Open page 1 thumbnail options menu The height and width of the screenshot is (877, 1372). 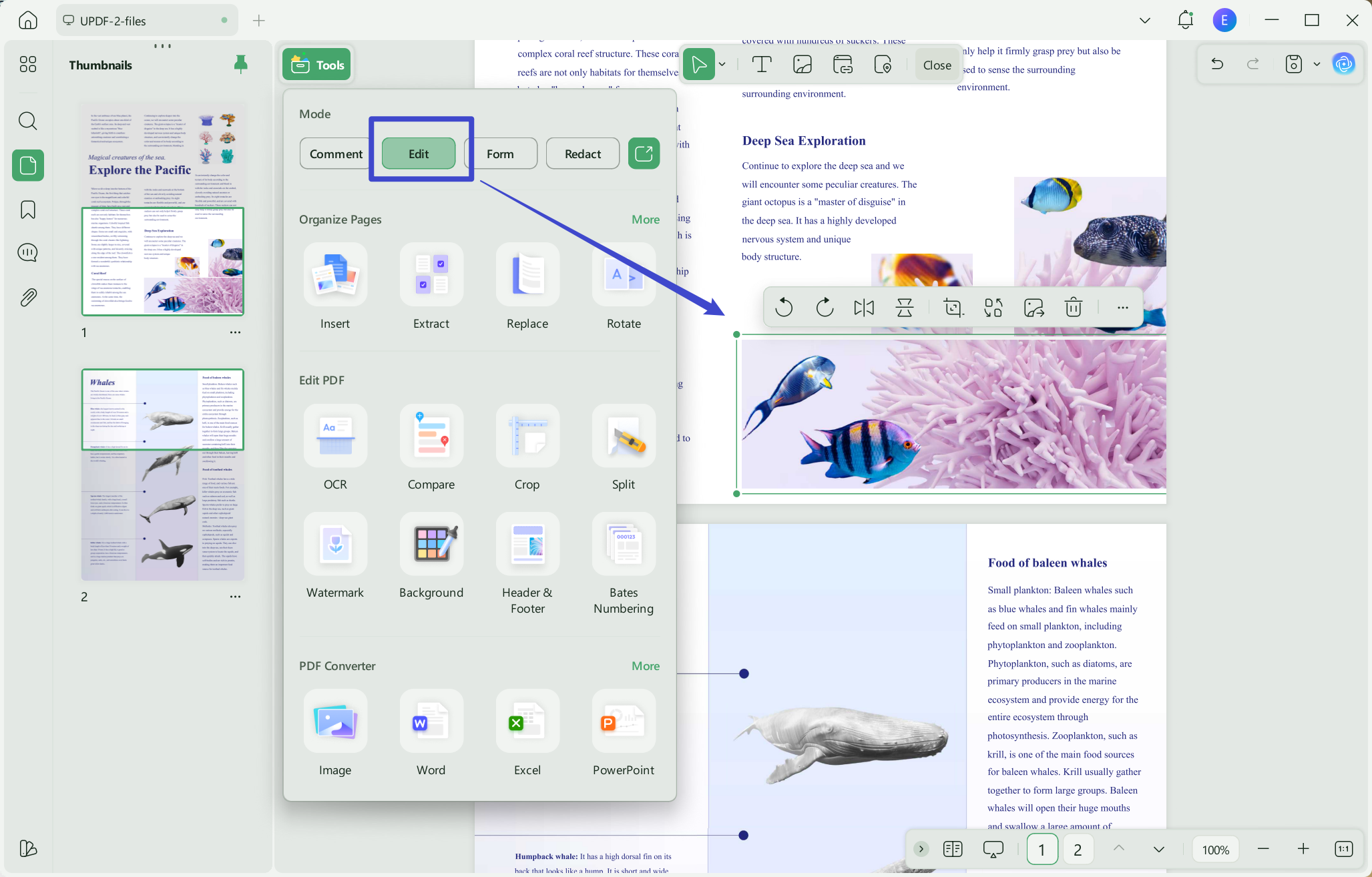pos(235,332)
